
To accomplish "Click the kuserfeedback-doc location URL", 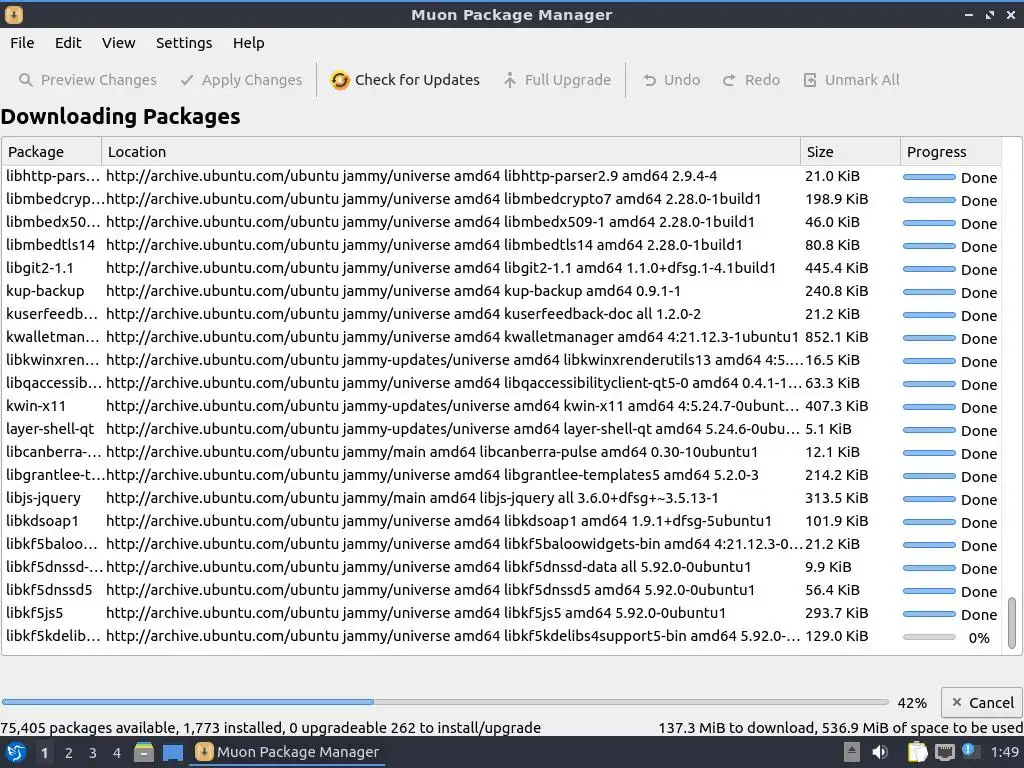I will coord(403,314).
